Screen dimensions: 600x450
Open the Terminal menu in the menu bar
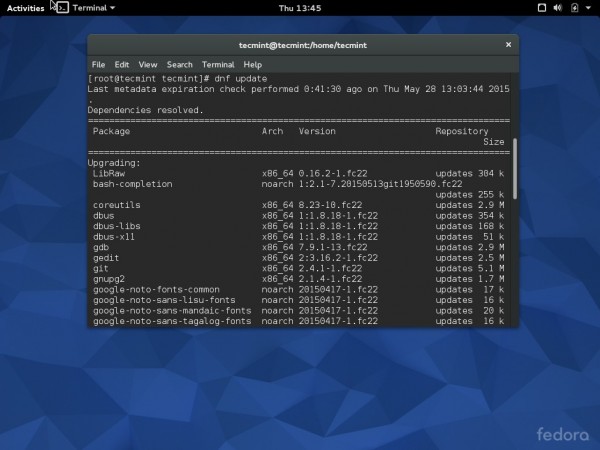[217, 64]
